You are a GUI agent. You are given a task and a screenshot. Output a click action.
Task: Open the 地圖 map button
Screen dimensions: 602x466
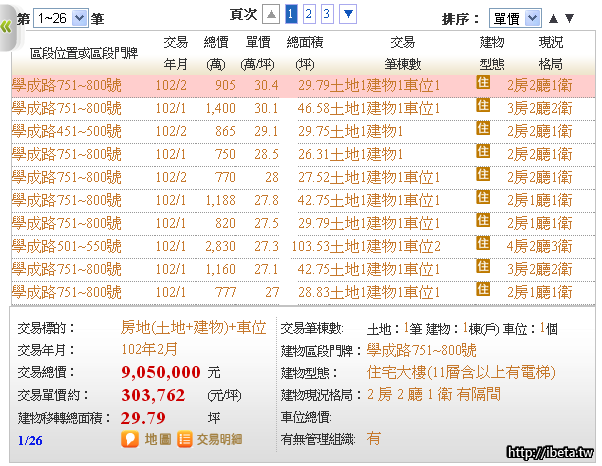coord(146,438)
